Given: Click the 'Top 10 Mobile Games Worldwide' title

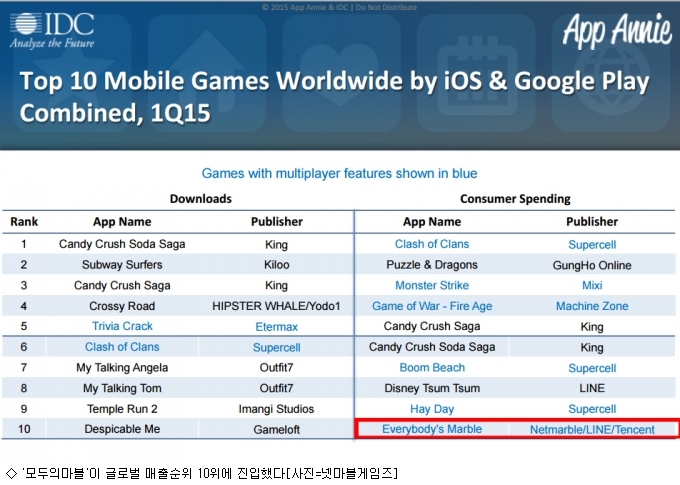Looking at the screenshot, I should 334,96.
